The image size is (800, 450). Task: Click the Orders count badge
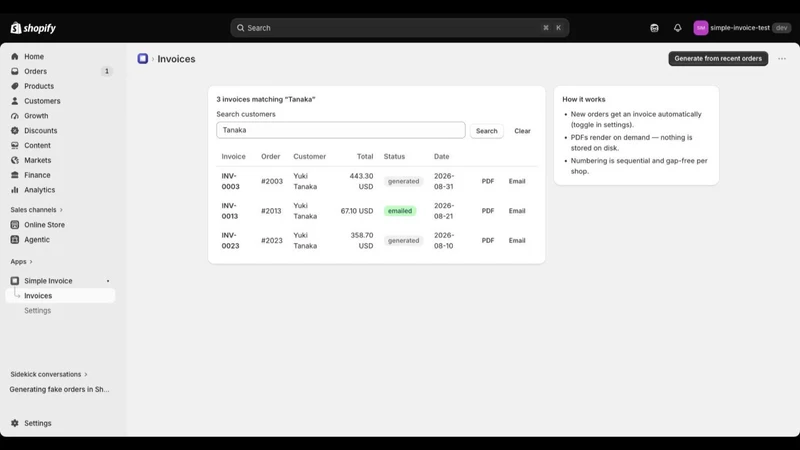107,71
